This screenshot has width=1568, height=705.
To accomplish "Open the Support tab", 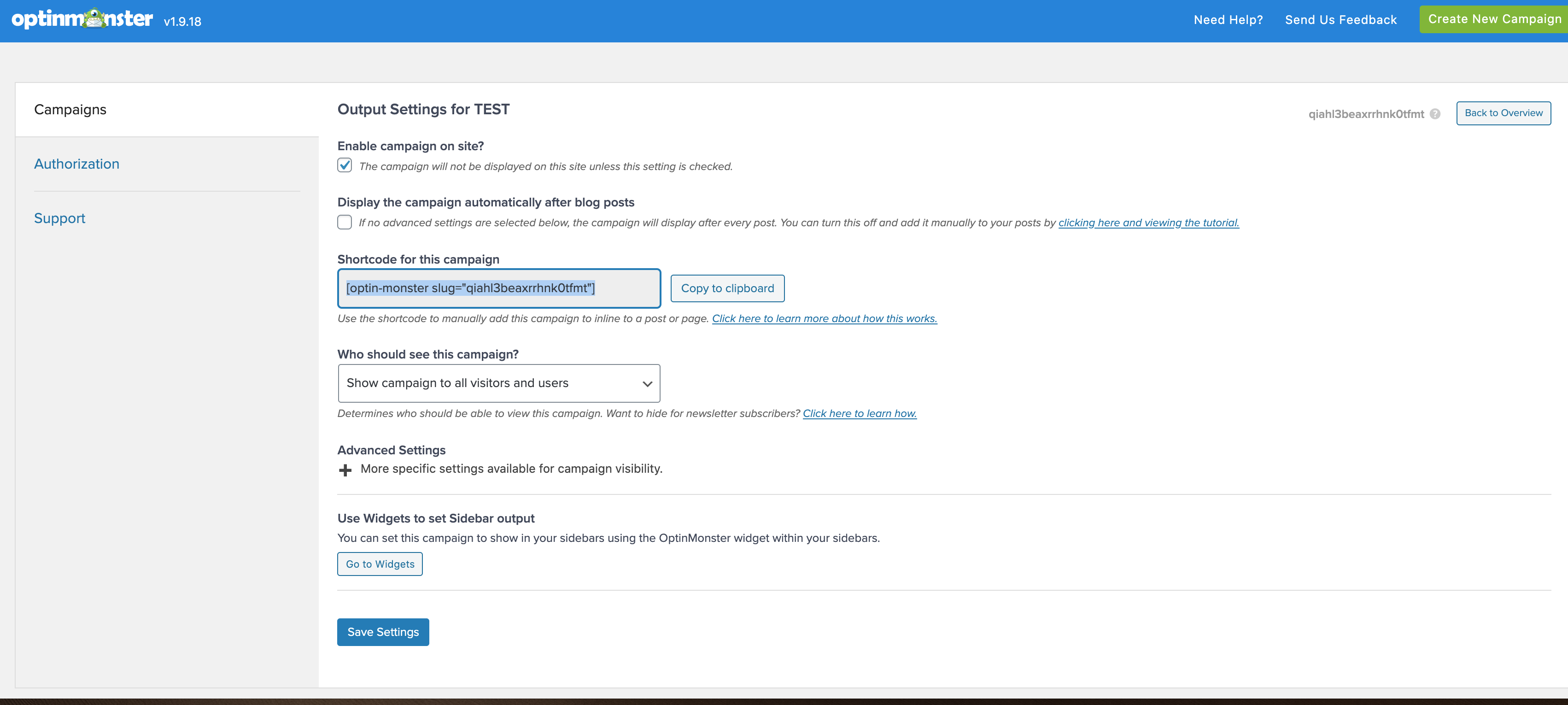I will point(60,218).
